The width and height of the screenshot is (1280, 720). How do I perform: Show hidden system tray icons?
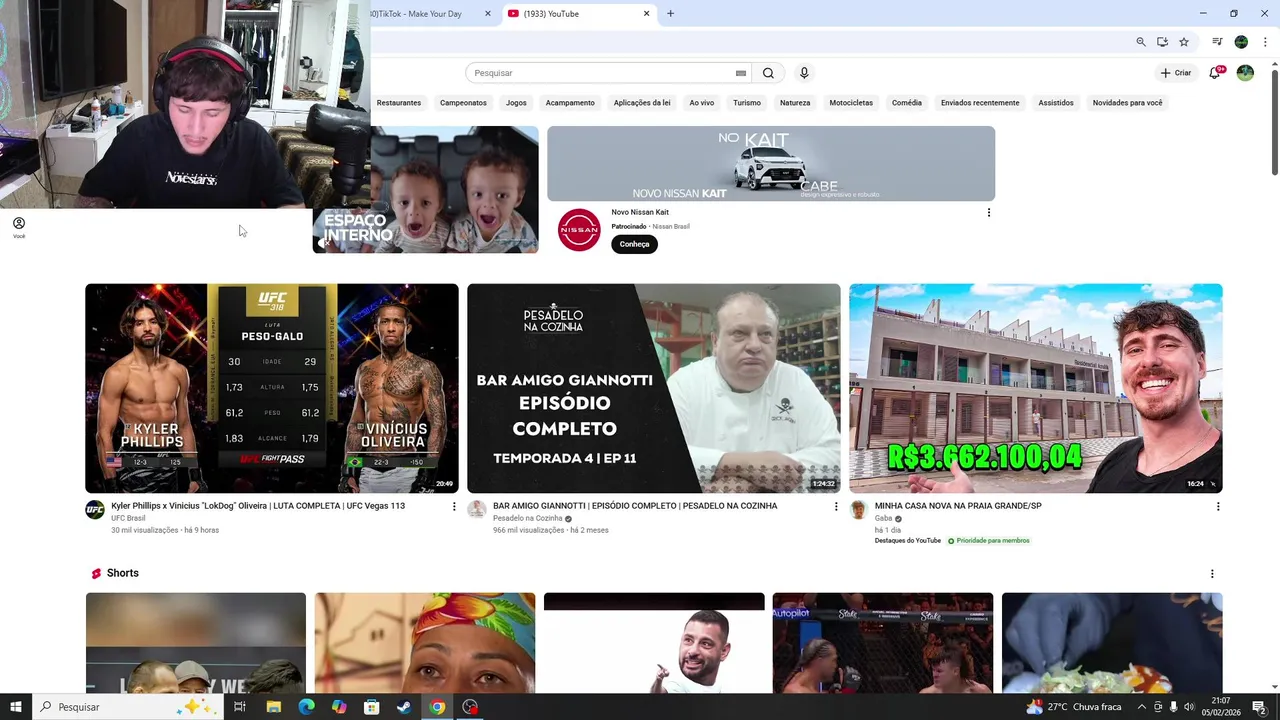point(1142,707)
